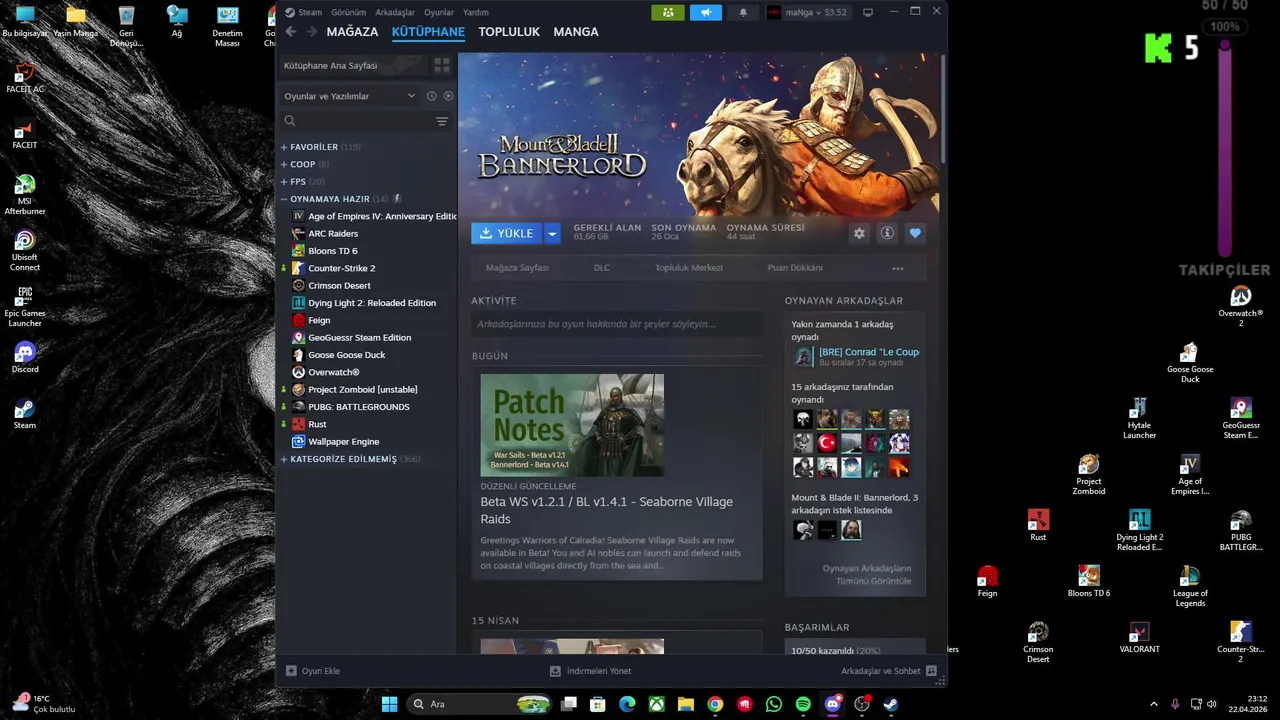Select Counter-Strike 2 in the library

click(334, 268)
